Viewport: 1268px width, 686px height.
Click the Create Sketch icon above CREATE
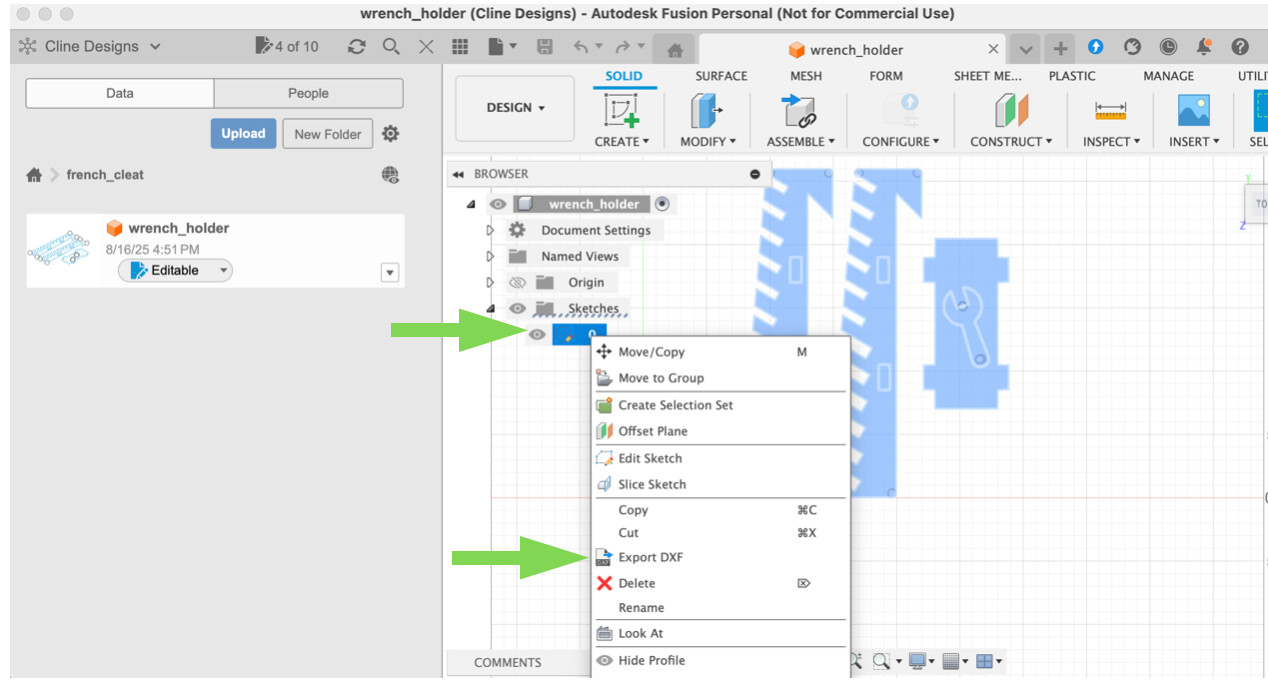click(622, 111)
